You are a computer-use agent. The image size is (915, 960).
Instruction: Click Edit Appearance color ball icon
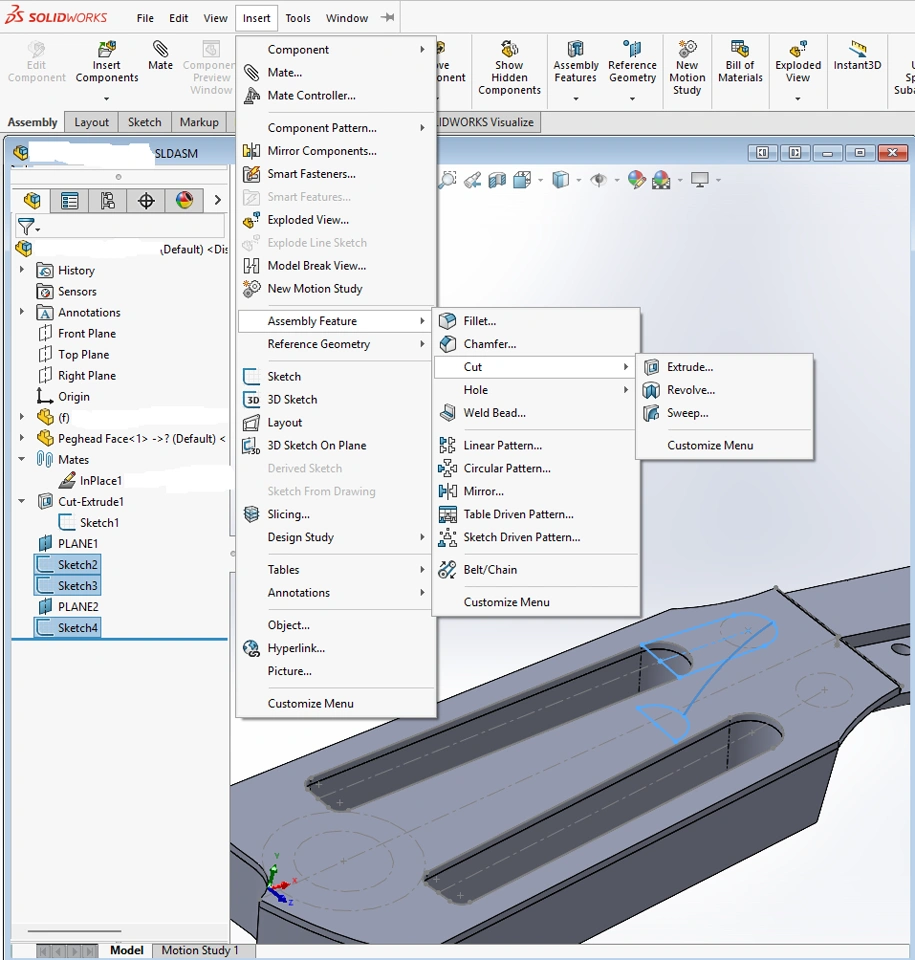[636, 180]
